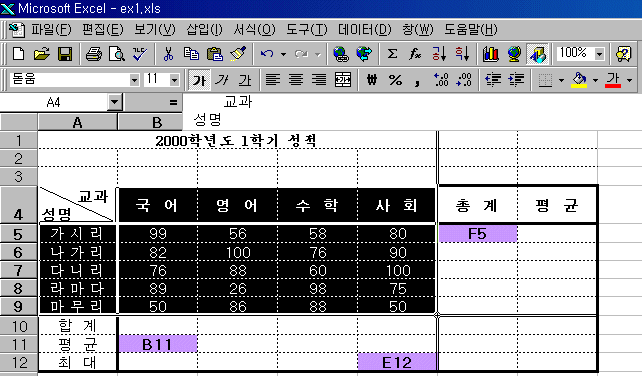Launch the Chart Wizard icon
642x376 pixels.
[490, 54]
